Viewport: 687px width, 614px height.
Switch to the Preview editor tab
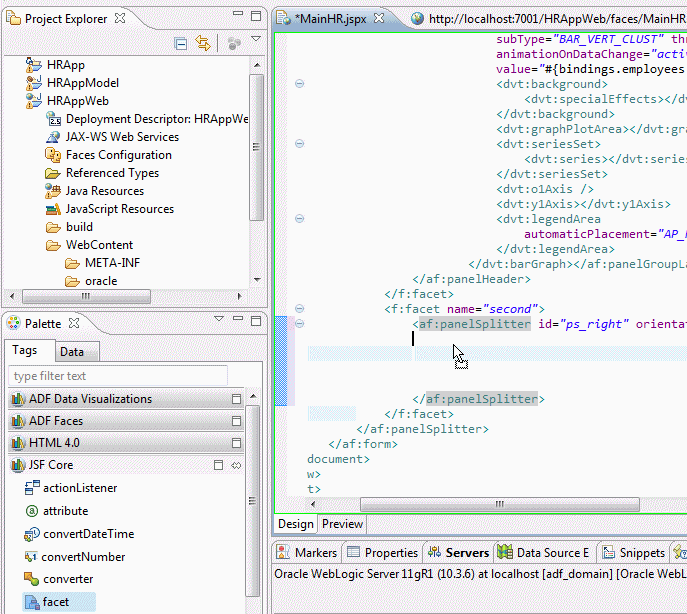point(342,524)
